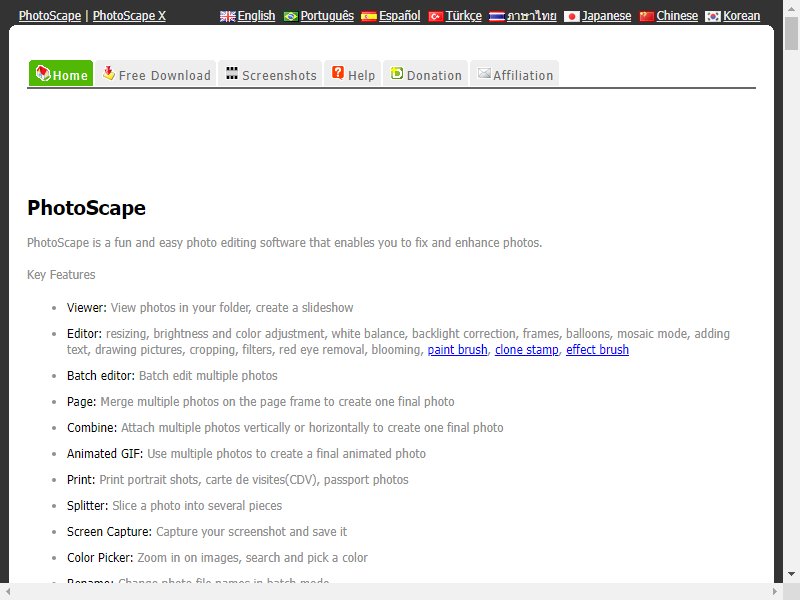Click the Splitter feature label
This screenshot has width=800, height=600.
87,506
